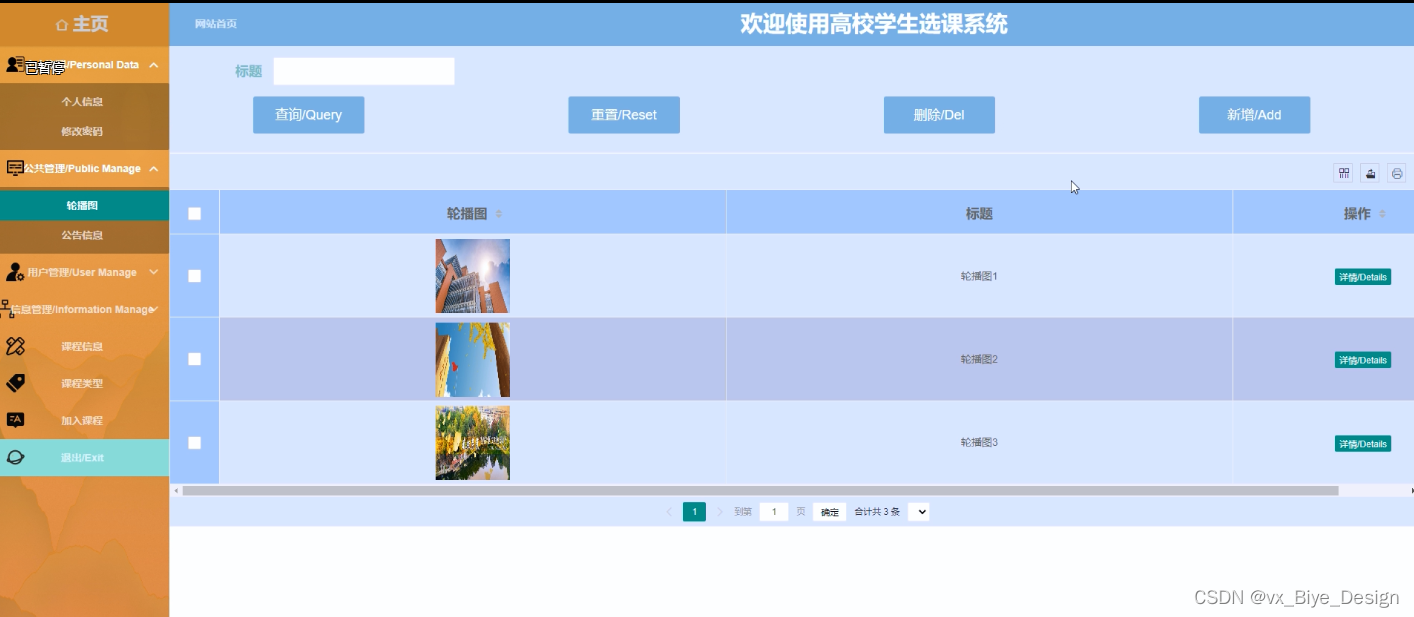Open 公告信息 in the sidebar
The image size is (1414, 617).
pyautogui.click(x=82, y=235)
